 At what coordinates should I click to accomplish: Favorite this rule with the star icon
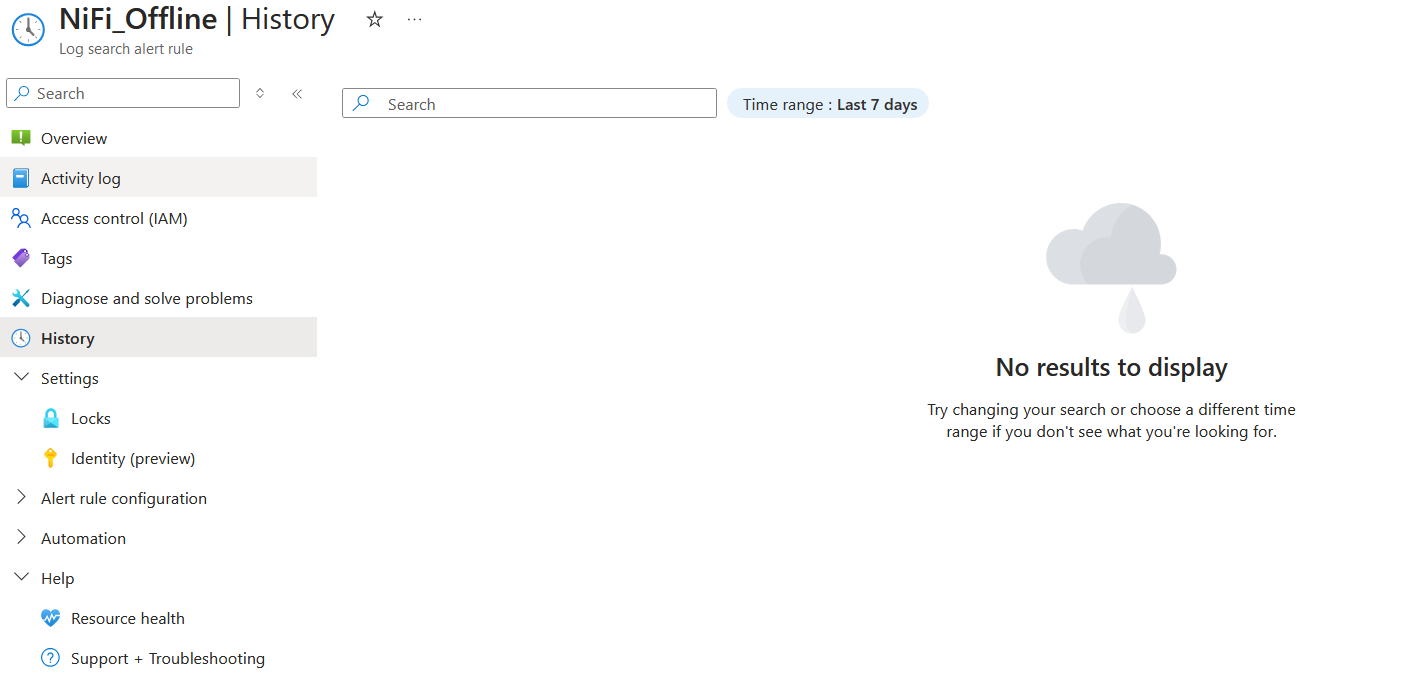[x=375, y=19]
